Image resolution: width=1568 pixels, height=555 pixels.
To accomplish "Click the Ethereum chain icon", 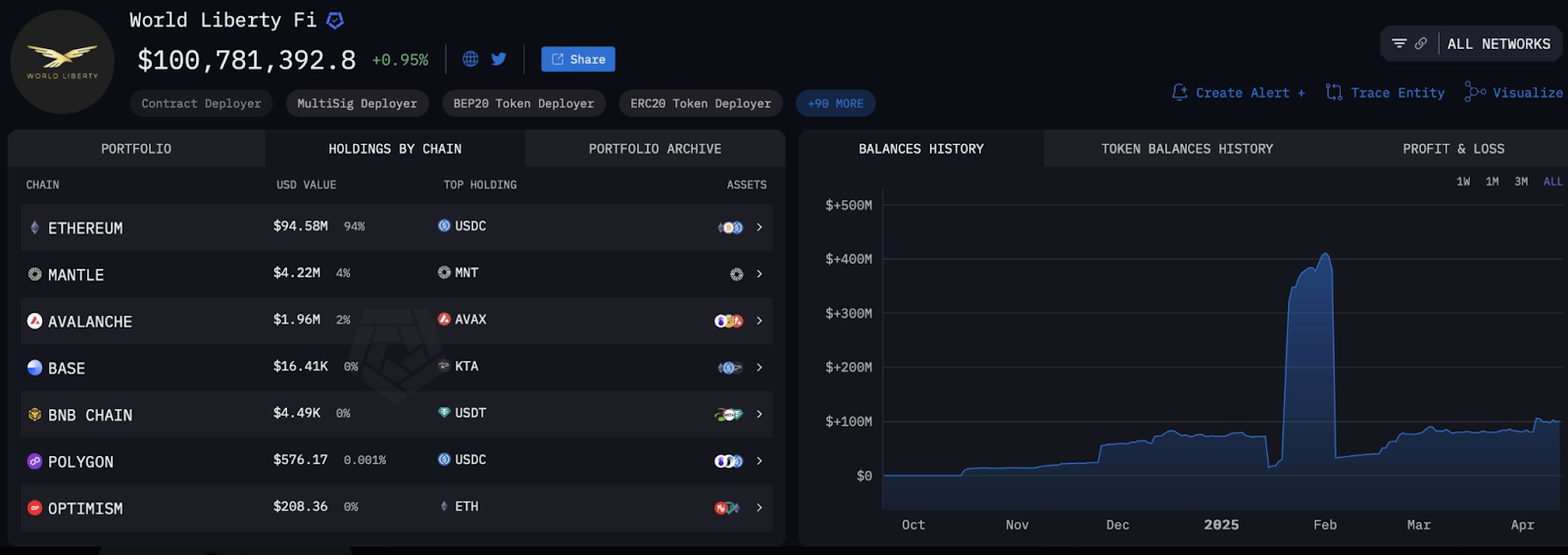I will (34, 227).
